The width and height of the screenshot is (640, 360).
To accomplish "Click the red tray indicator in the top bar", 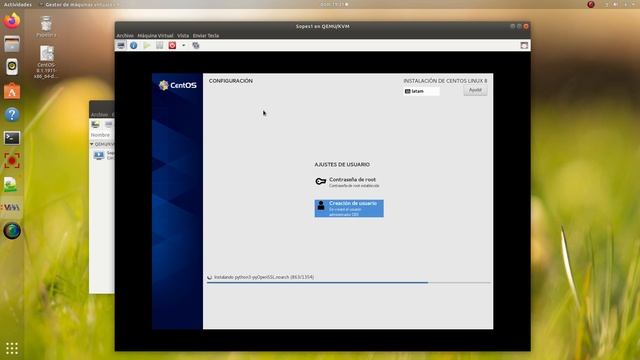I will point(591,4).
